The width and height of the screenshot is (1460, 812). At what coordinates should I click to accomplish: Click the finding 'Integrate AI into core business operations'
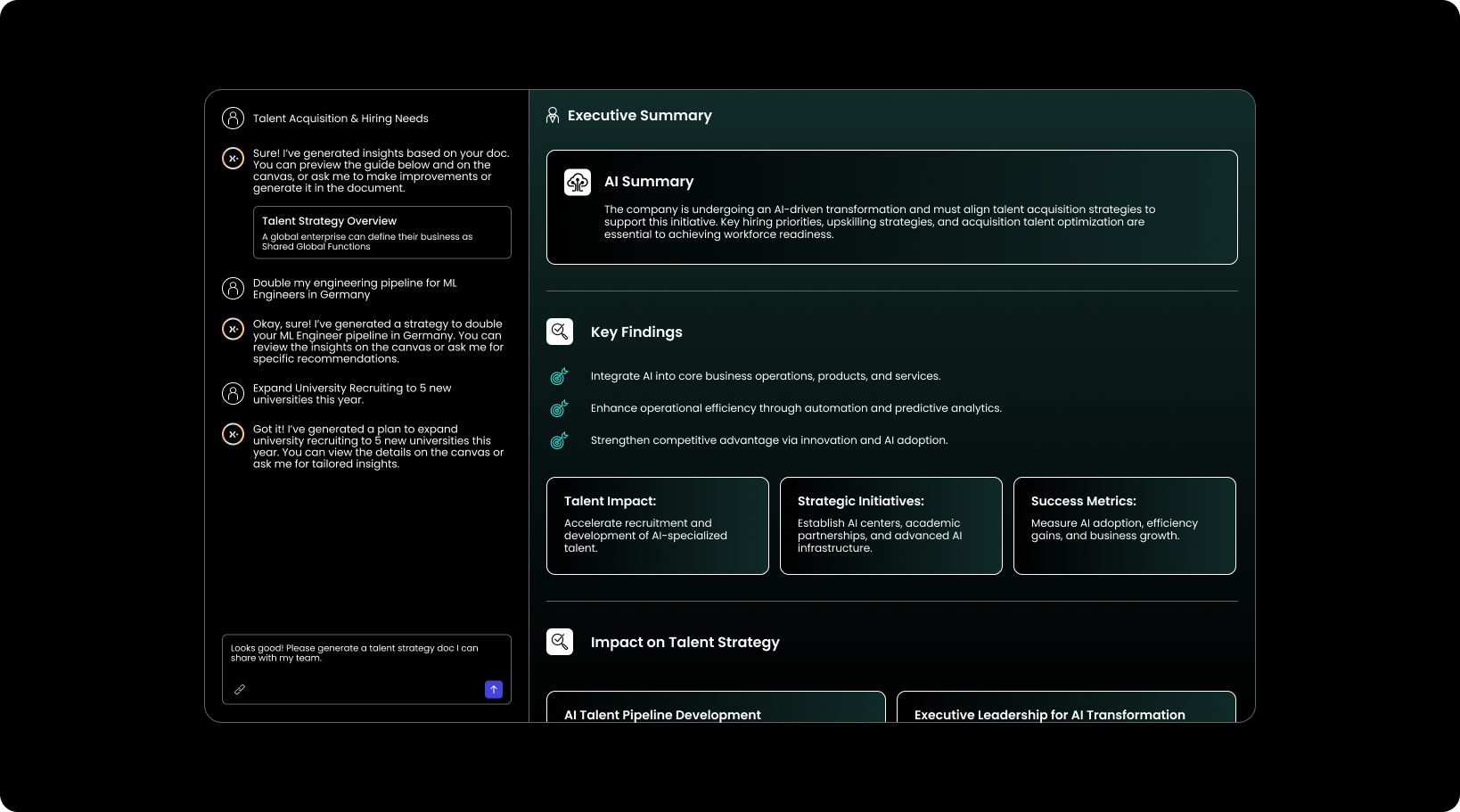766,376
